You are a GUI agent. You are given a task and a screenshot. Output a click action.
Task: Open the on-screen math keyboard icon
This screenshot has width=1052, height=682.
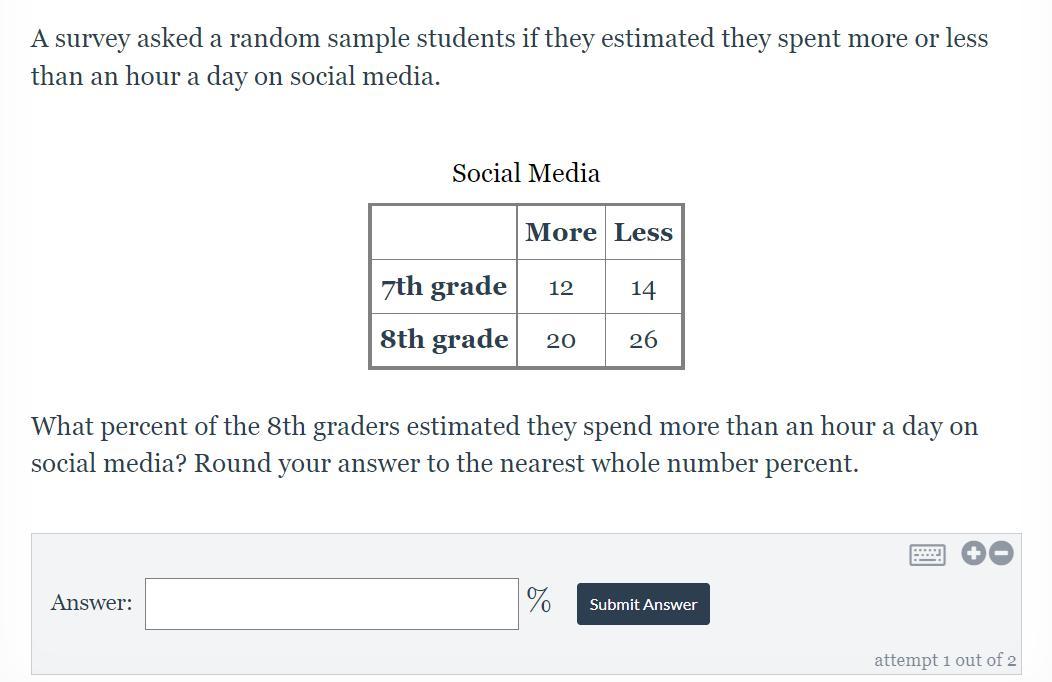[x=927, y=554]
